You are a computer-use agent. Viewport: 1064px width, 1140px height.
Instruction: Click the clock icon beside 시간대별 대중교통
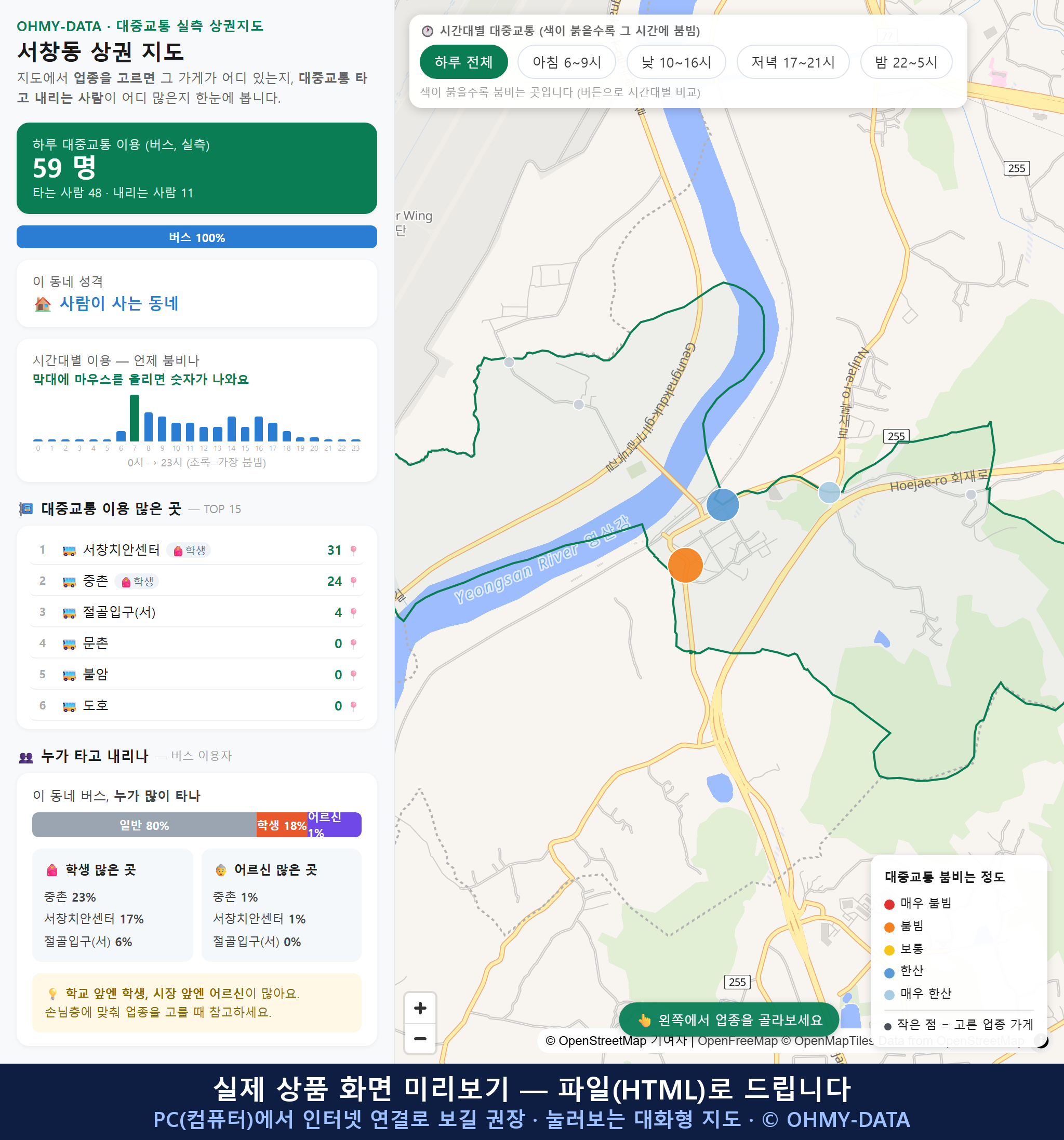428,31
